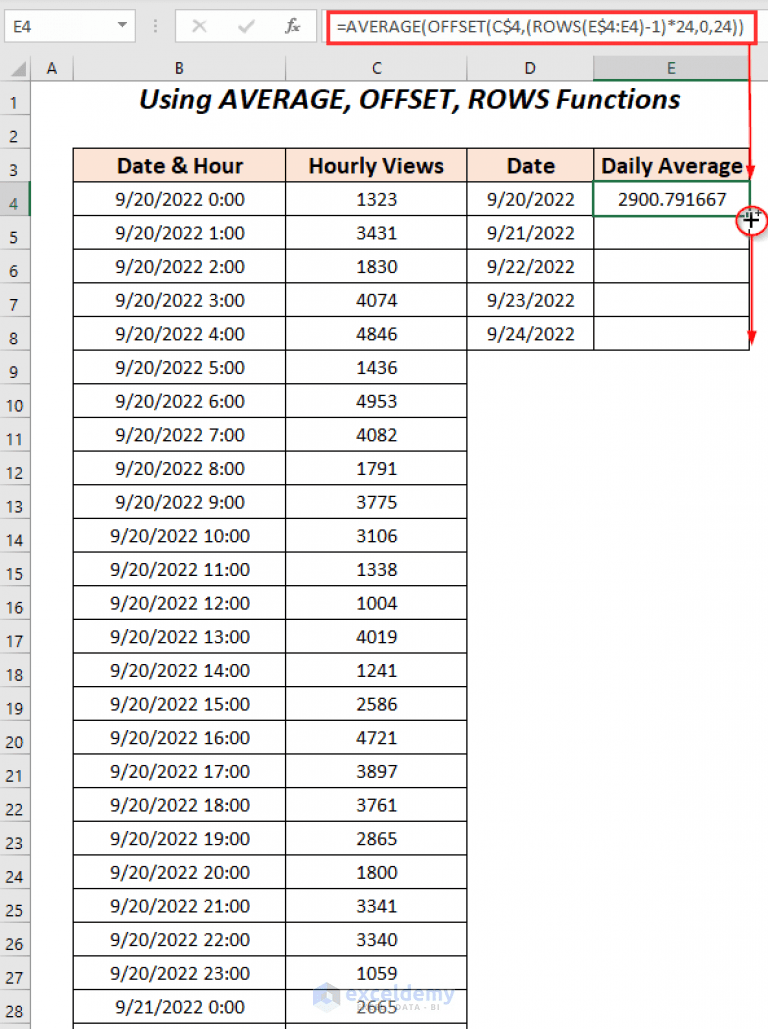The width and height of the screenshot is (768, 1029).
Task: Click the 'Daily Average' header cell
Action: (672, 165)
